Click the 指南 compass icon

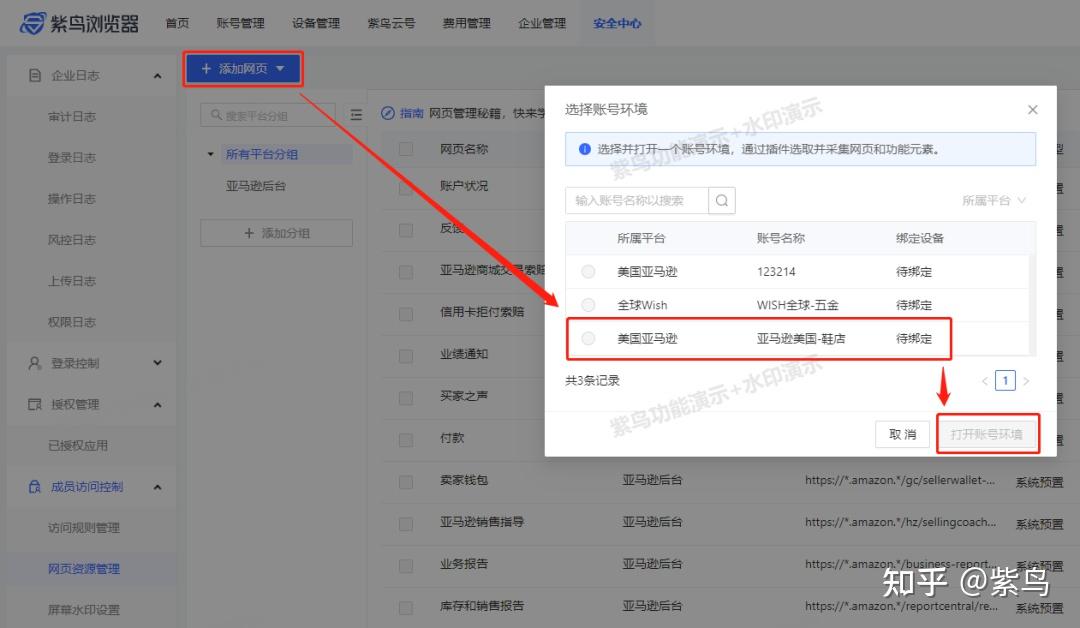[388, 113]
